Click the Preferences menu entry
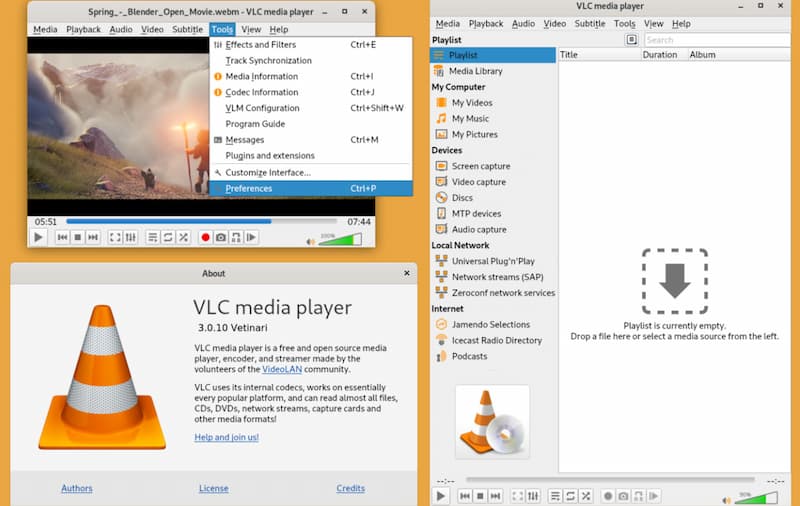This screenshot has height=506, width=800. [x=311, y=188]
